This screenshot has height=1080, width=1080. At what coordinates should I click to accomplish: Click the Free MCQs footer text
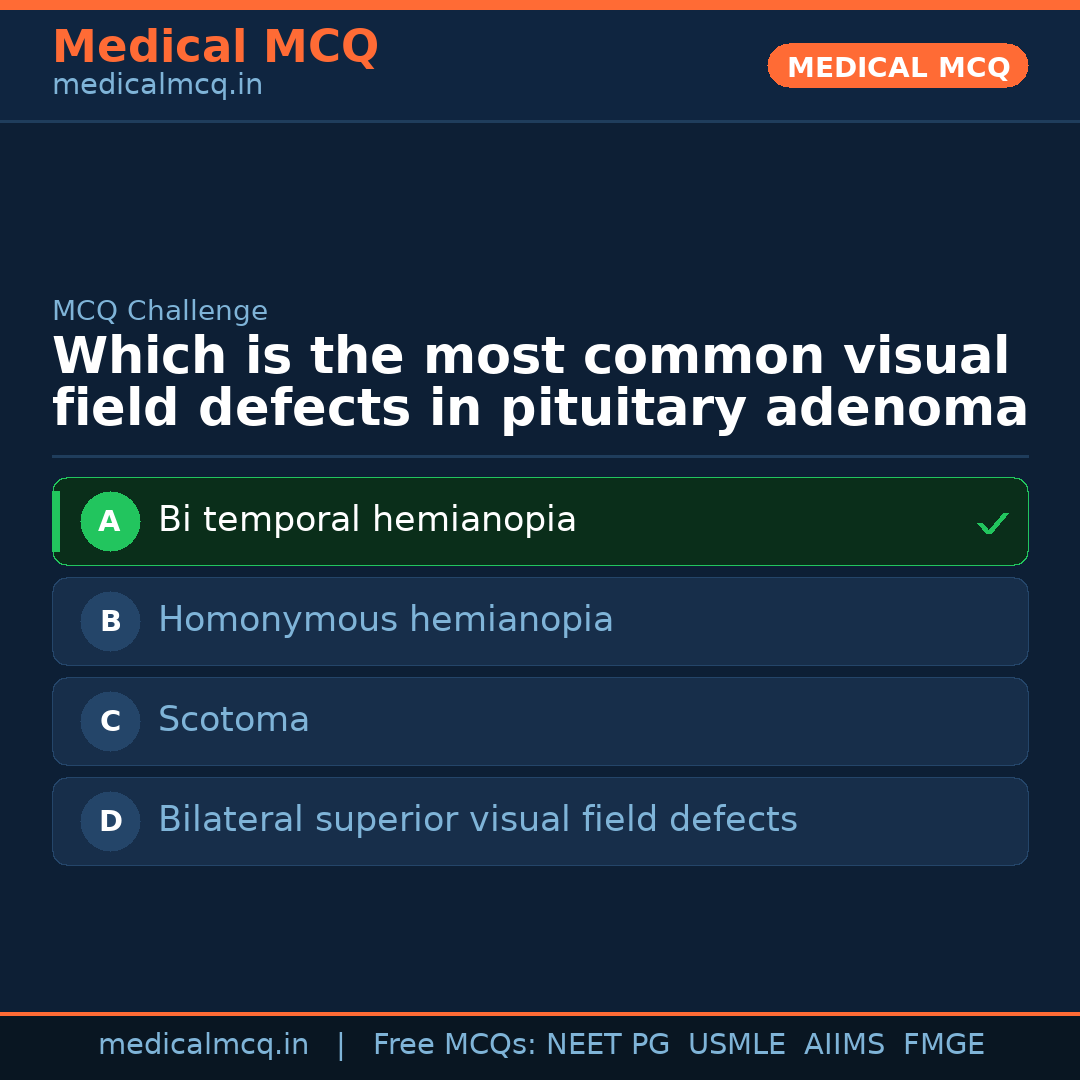click(455, 1045)
